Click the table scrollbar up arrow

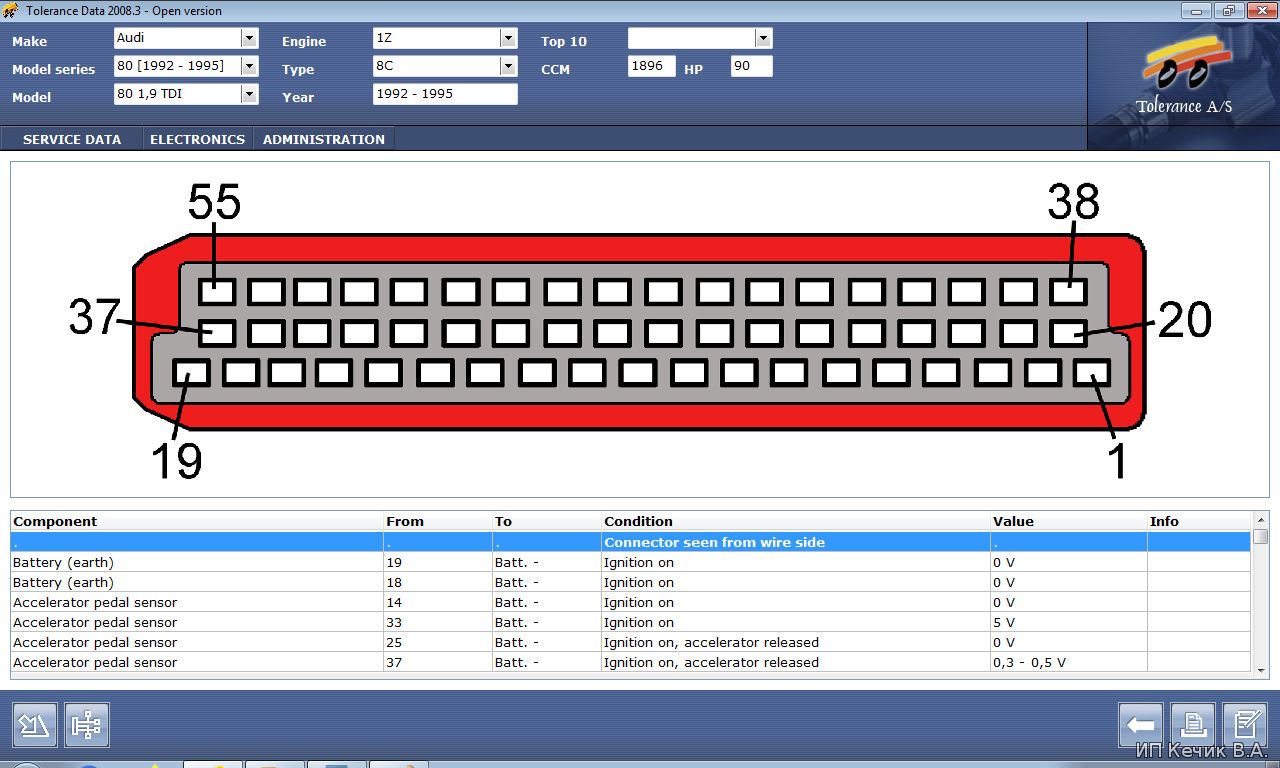tap(1261, 520)
